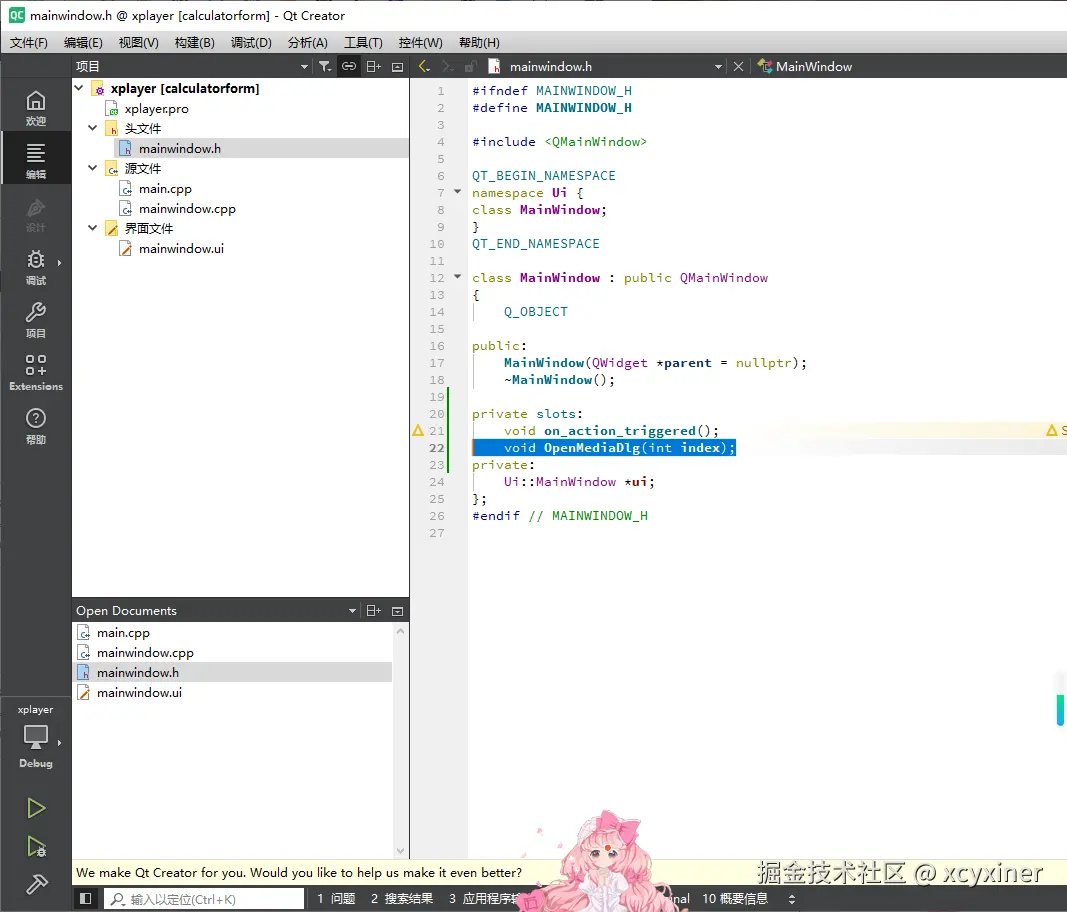
Task: Switch to Debug (调试) mode in sidebar
Action: (36, 266)
